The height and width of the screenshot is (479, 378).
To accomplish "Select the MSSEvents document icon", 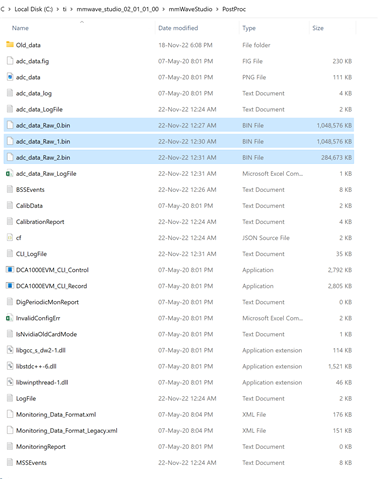I will [x=10, y=462].
